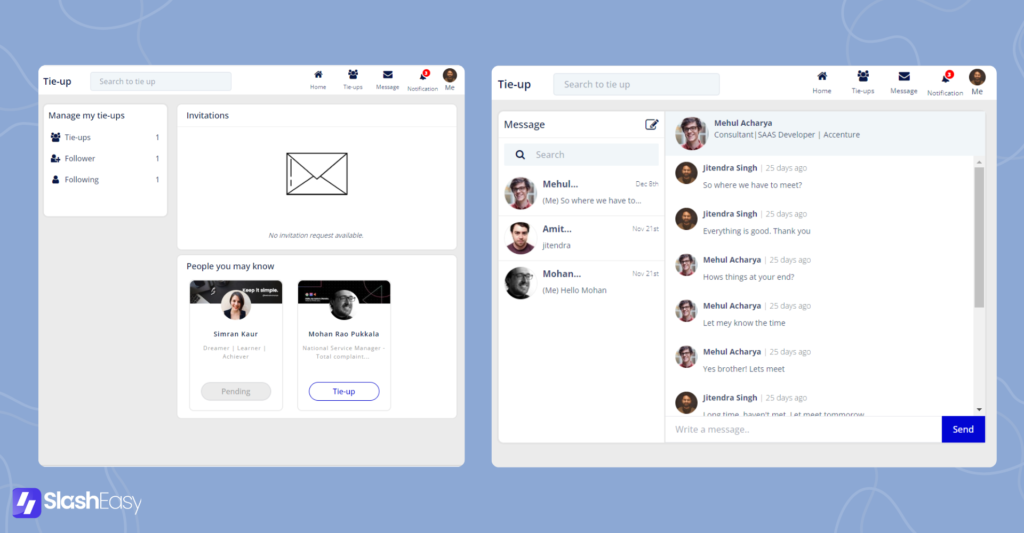Click the chat scrollbar down arrow
This screenshot has width=1024, height=533.
(x=979, y=409)
